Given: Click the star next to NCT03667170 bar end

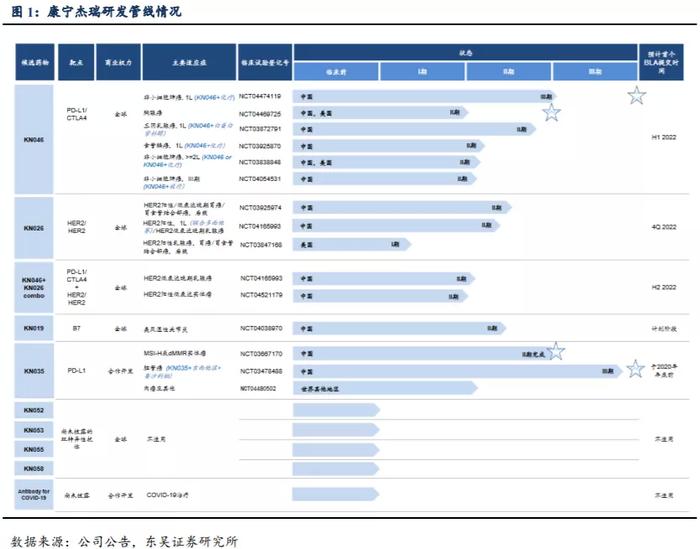Looking at the screenshot, I should tap(556, 351).
